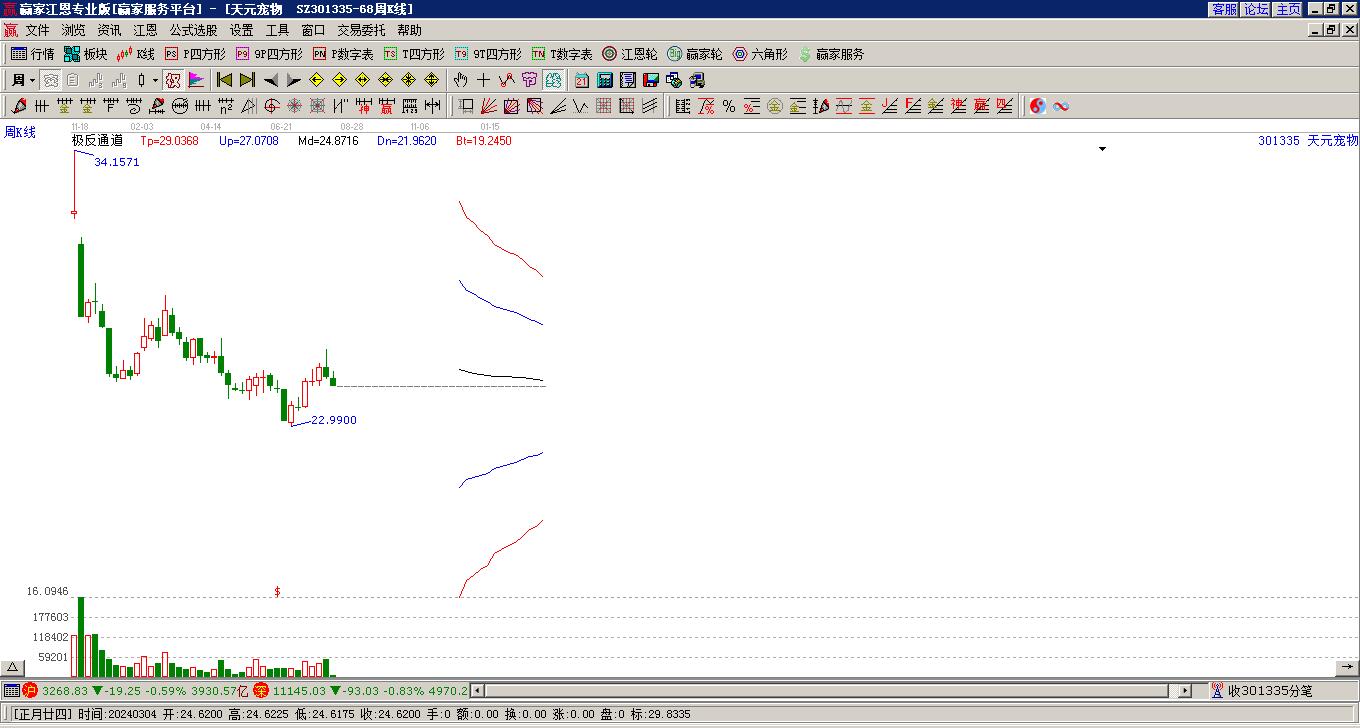
Task: Click the up-triangle button below volume axis
Action: (12, 668)
